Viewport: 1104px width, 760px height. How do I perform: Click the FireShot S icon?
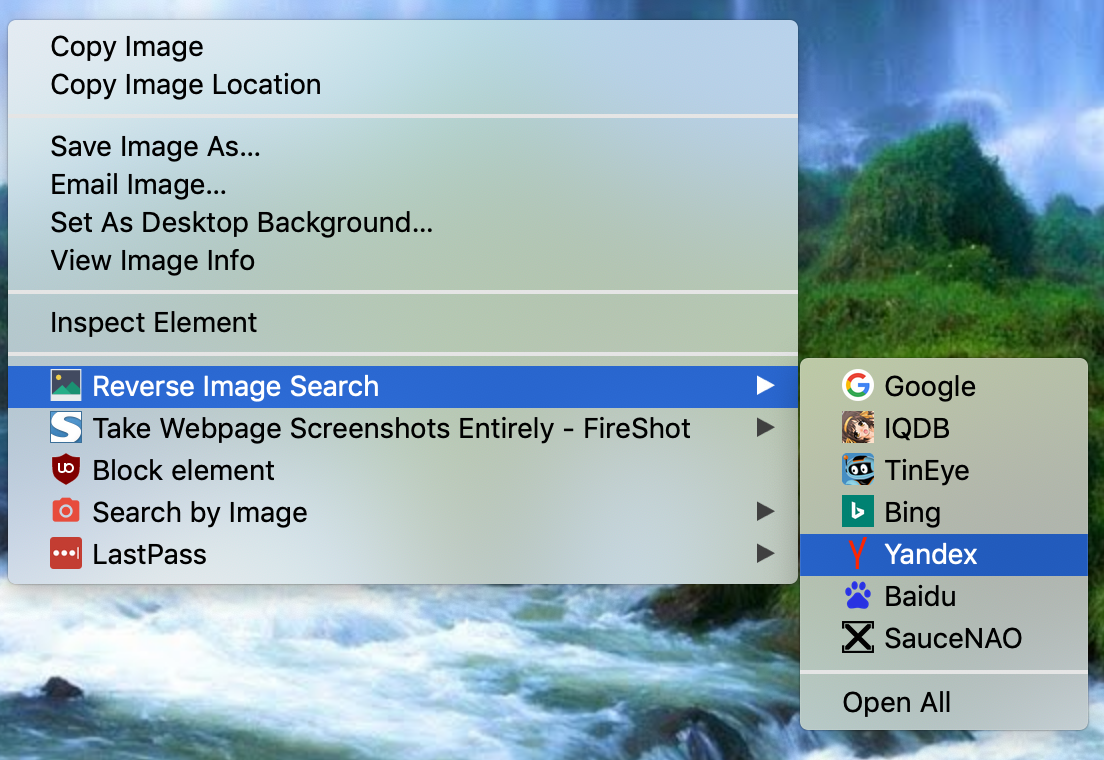pyautogui.click(x=66, y=428)
